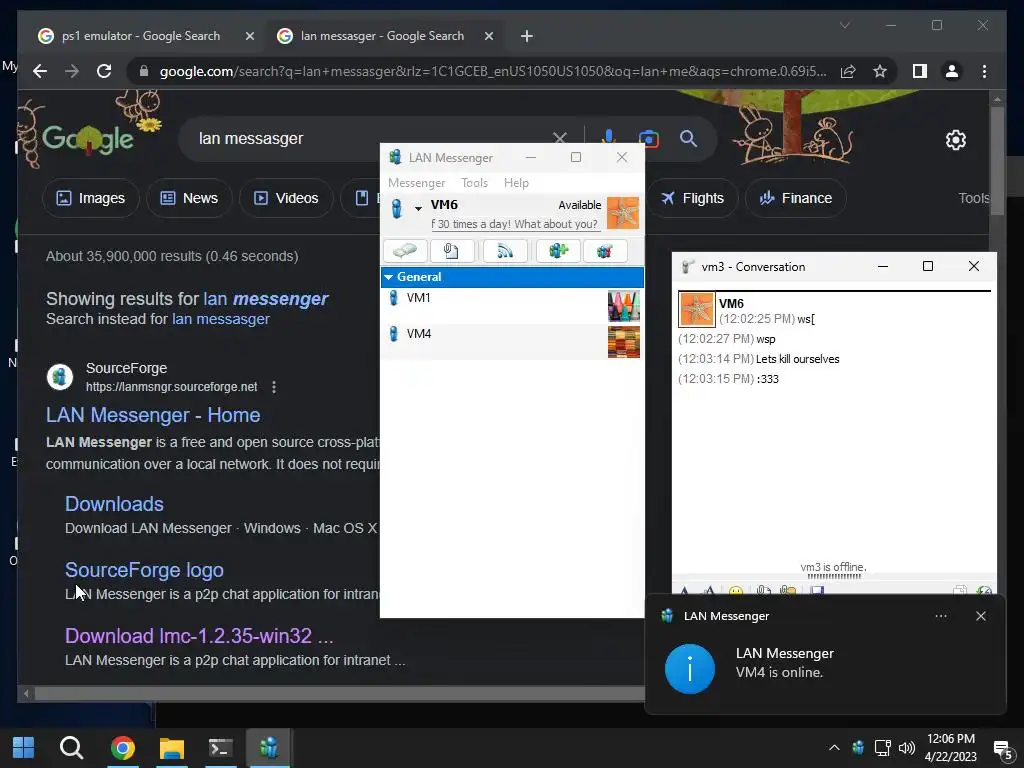Open the VM6 status dropdown arrow
This screenshot has width=1024, height=768.
pyautogui.click(x=418, y=209)
